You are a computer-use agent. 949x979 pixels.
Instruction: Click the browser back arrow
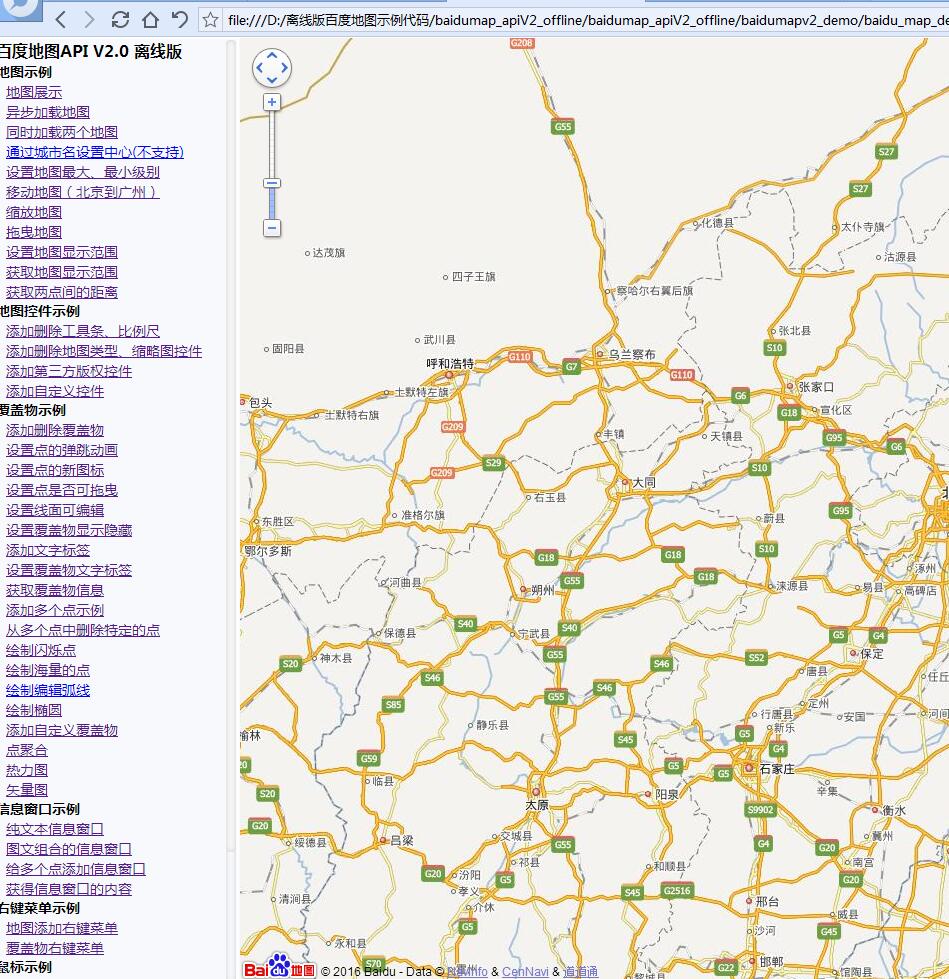61,19
